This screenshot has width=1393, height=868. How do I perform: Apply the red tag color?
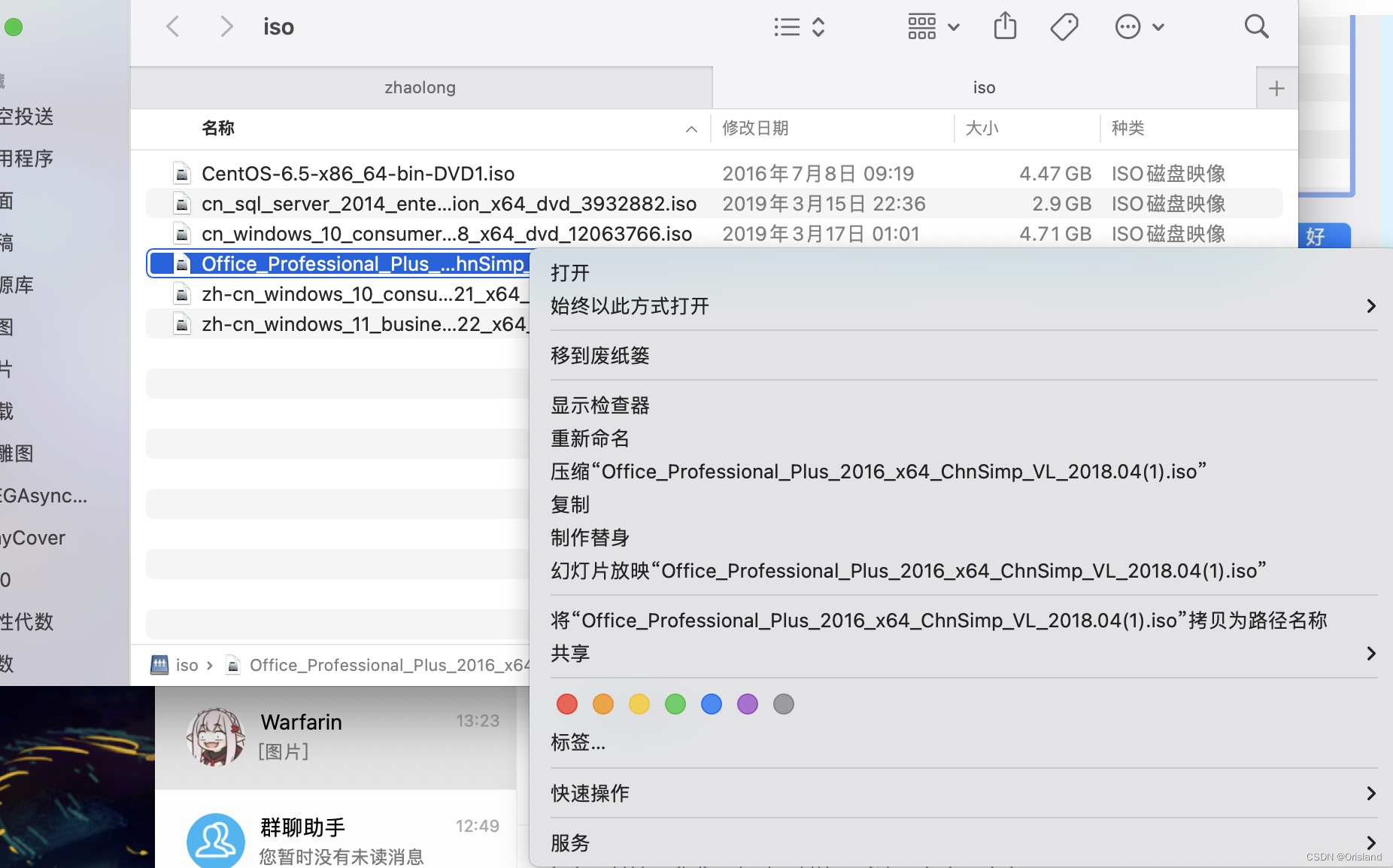[x=567, y=704]
